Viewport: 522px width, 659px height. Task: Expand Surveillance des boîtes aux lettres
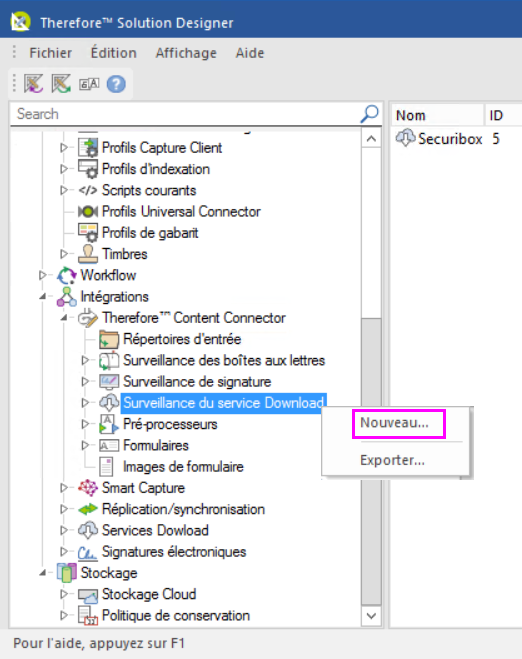click(85, 361)
